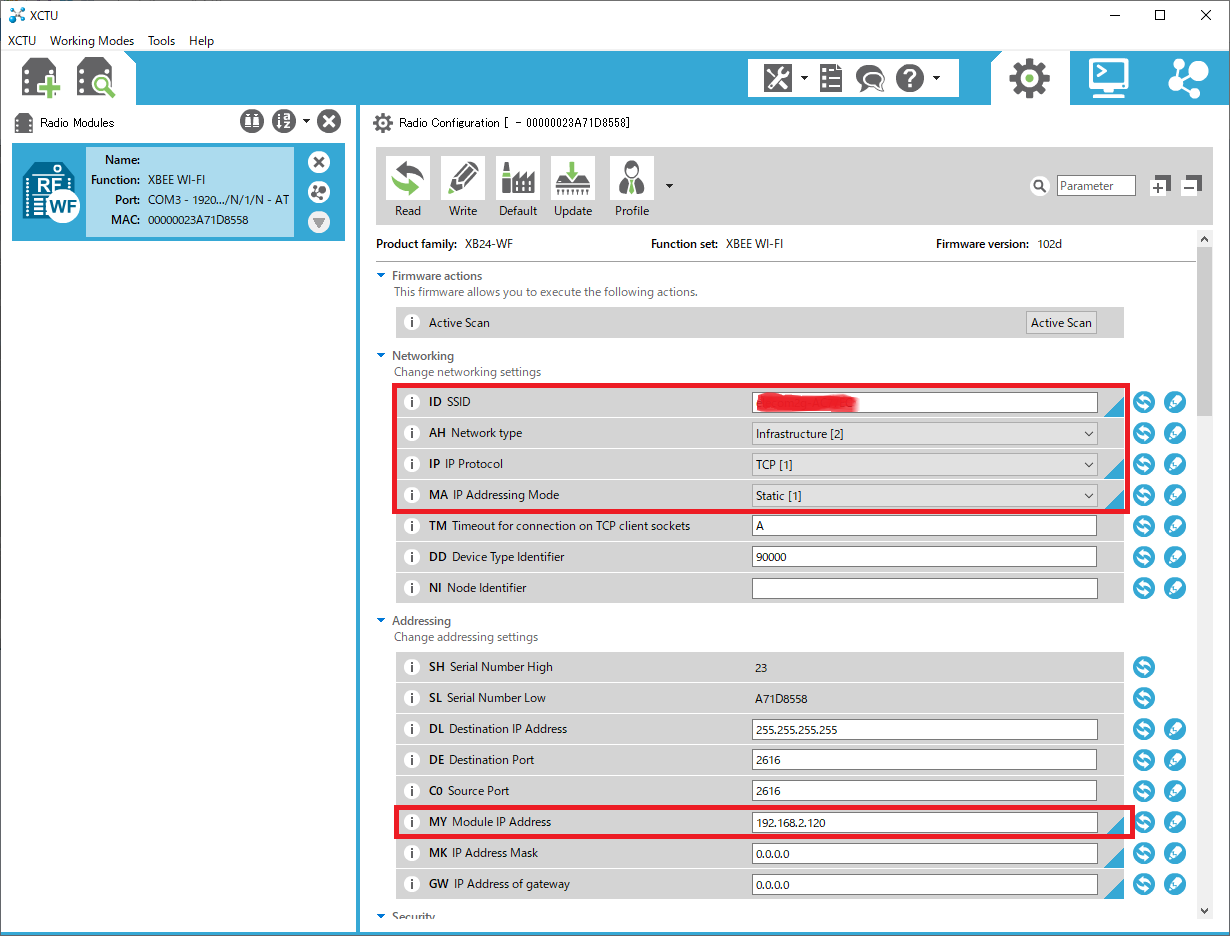
Task: Collapse the Addressing section
Action: [x=381, y=621]
